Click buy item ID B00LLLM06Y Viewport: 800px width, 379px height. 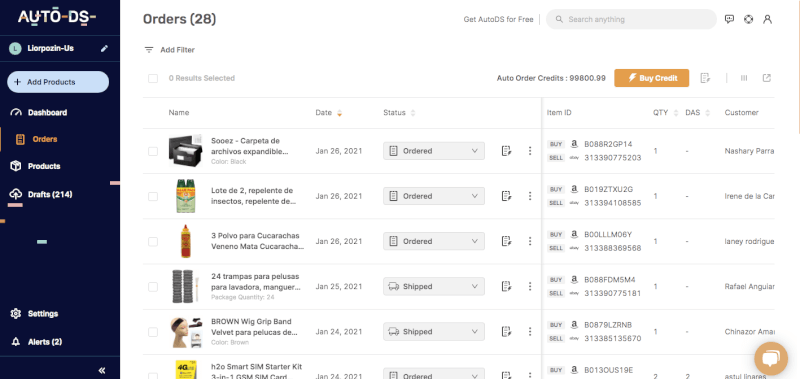(x=608, y=235)
